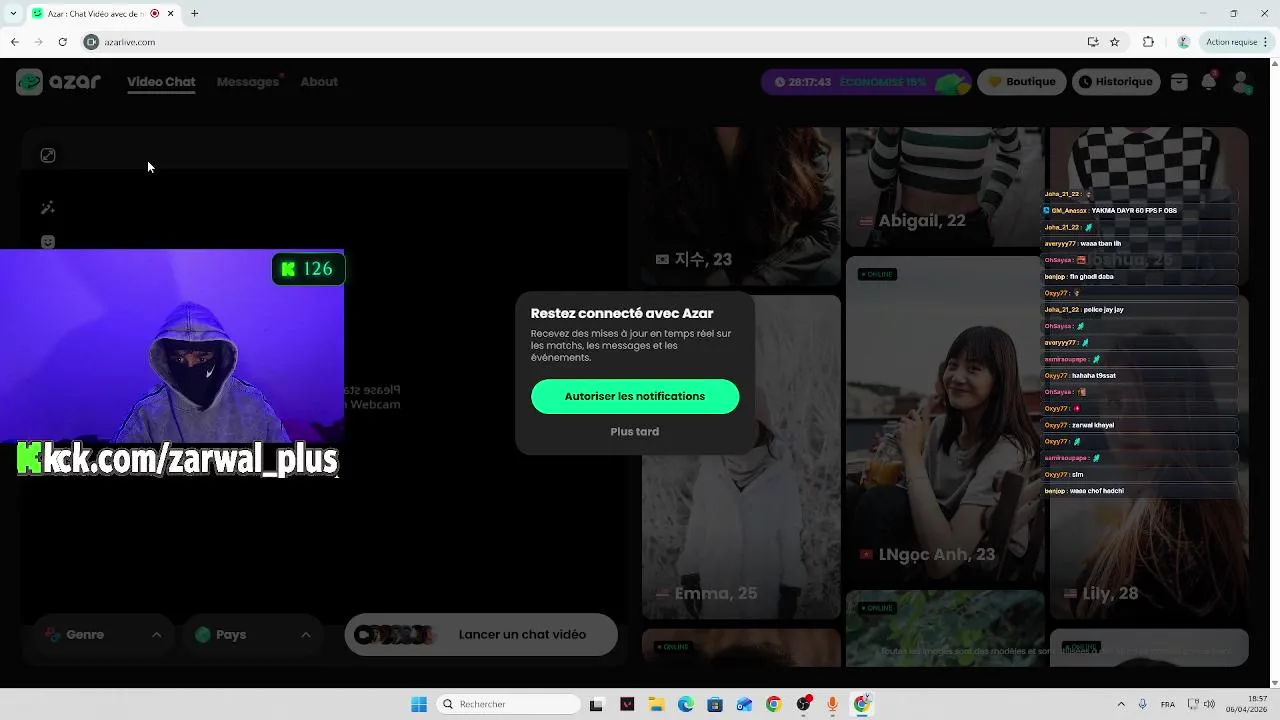Open the first Chrome taskbar icon

pyautogui.click(x=773, y=704)
